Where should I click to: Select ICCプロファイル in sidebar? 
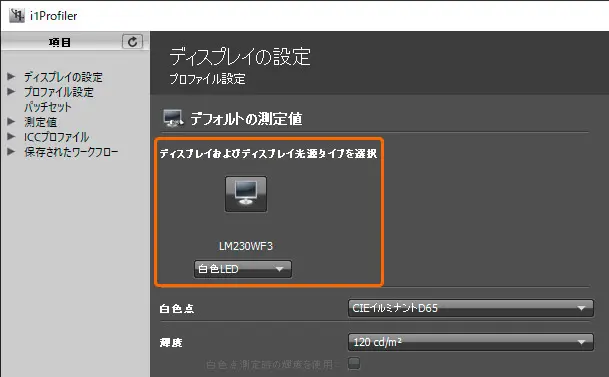tap(57, 137)
